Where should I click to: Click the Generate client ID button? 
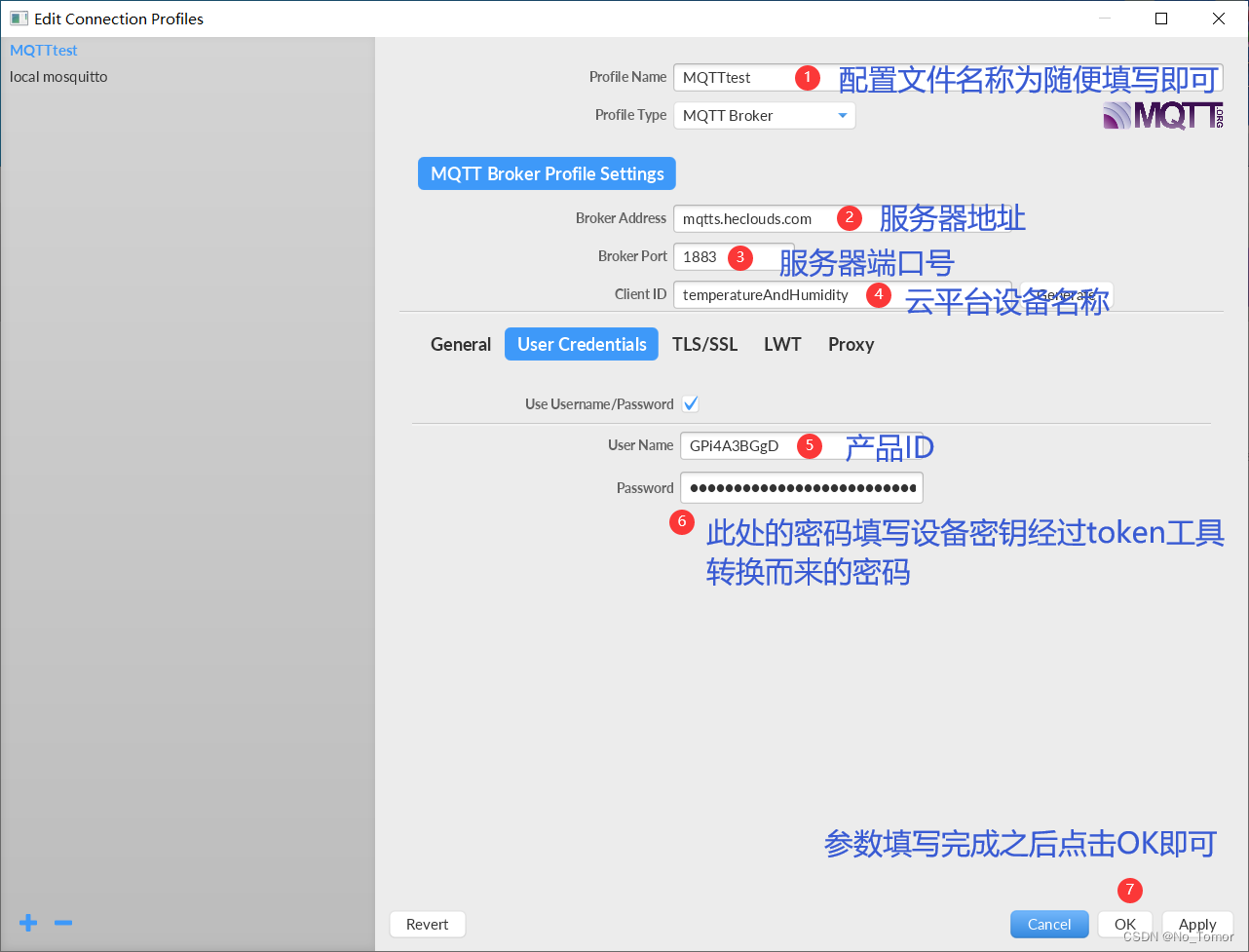[1066, 294]
